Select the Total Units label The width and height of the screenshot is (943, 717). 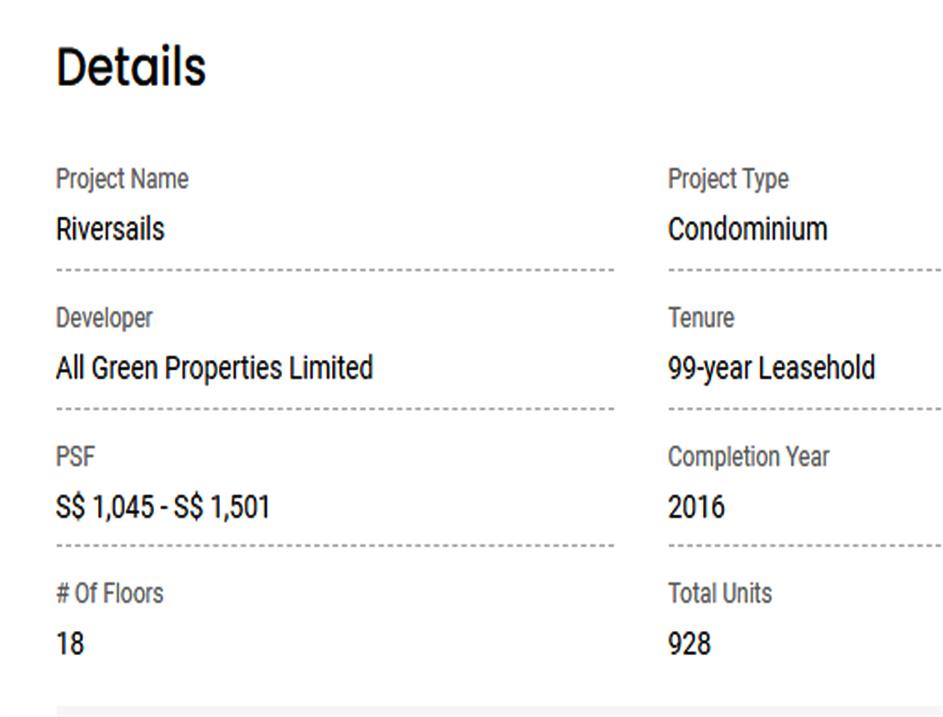[720, 593]
